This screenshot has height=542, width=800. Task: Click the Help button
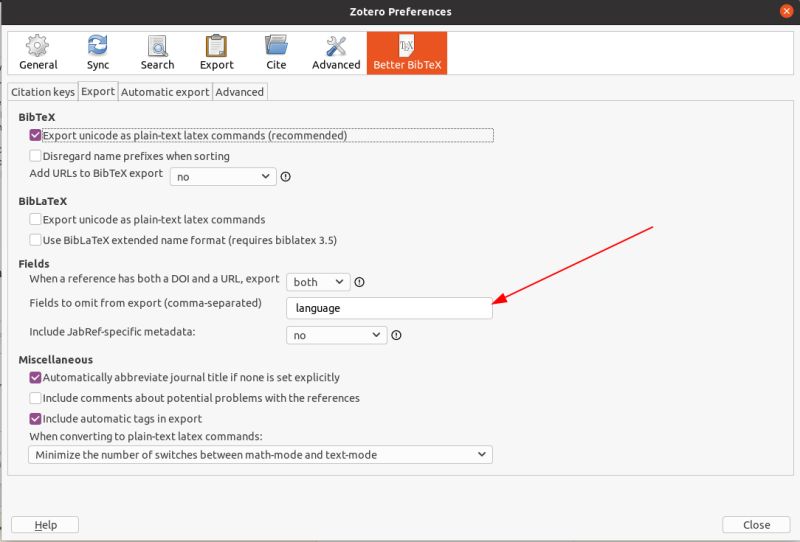click(45, 525)
